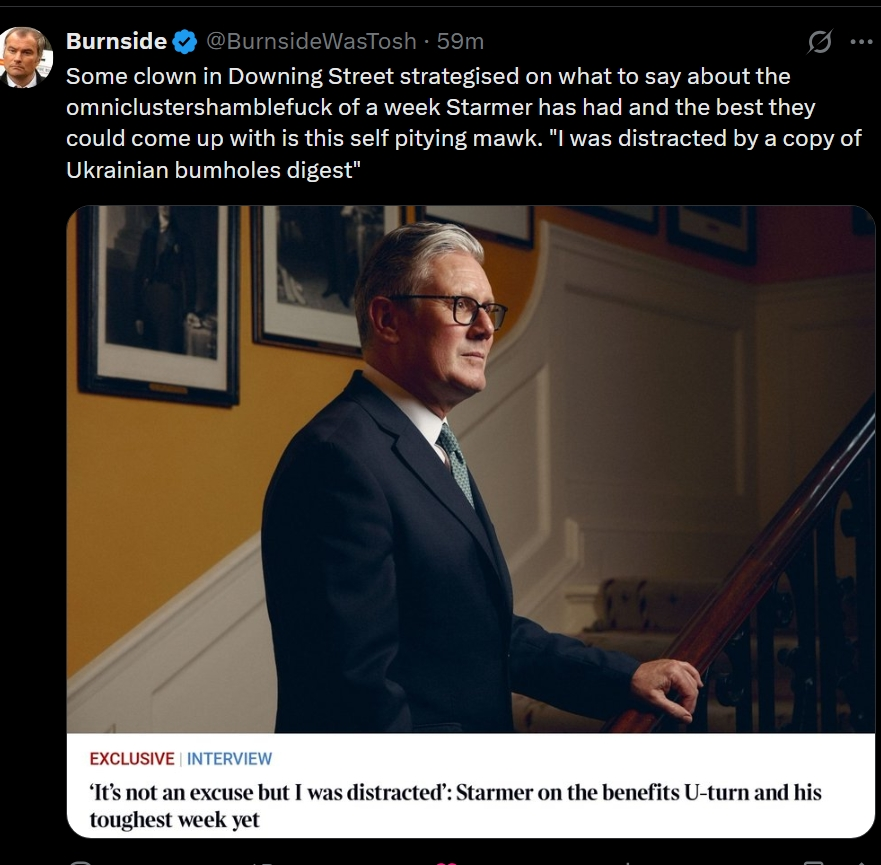Image resolution: width=881 pixels, height=865 pixels.
Task: Click "toughest week yet" in the headline
Action: 175,820
